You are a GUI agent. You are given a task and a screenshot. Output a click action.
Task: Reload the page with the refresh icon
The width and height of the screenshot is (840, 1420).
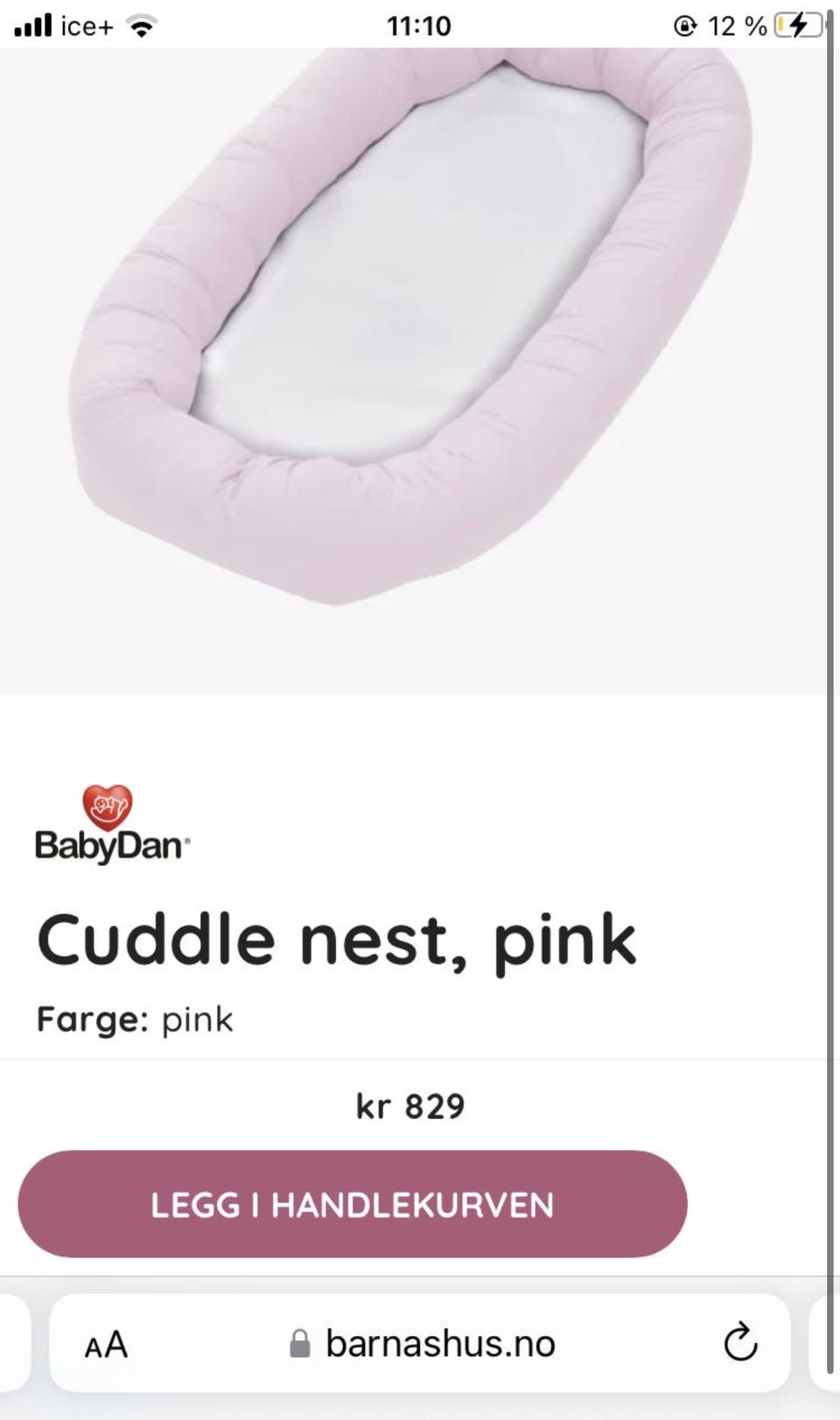click(x=740, y=1342)
